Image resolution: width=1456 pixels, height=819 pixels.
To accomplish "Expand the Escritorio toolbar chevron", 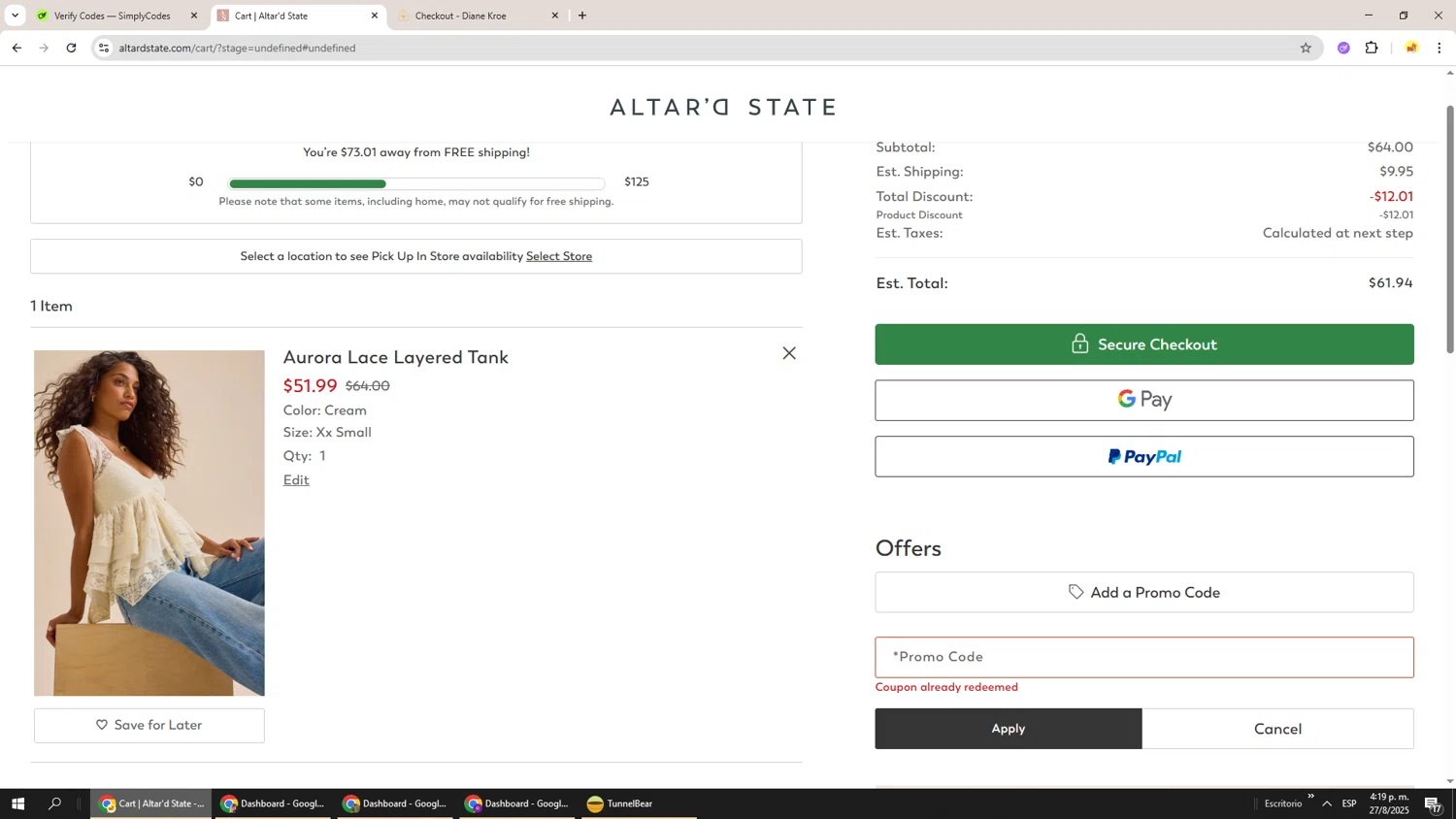I will coord(1310,797).
